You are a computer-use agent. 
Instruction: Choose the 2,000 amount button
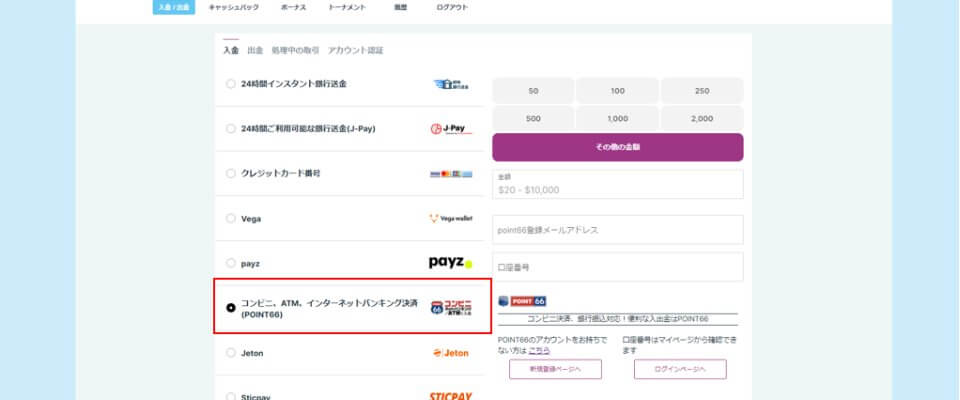(x=702, y=118)
